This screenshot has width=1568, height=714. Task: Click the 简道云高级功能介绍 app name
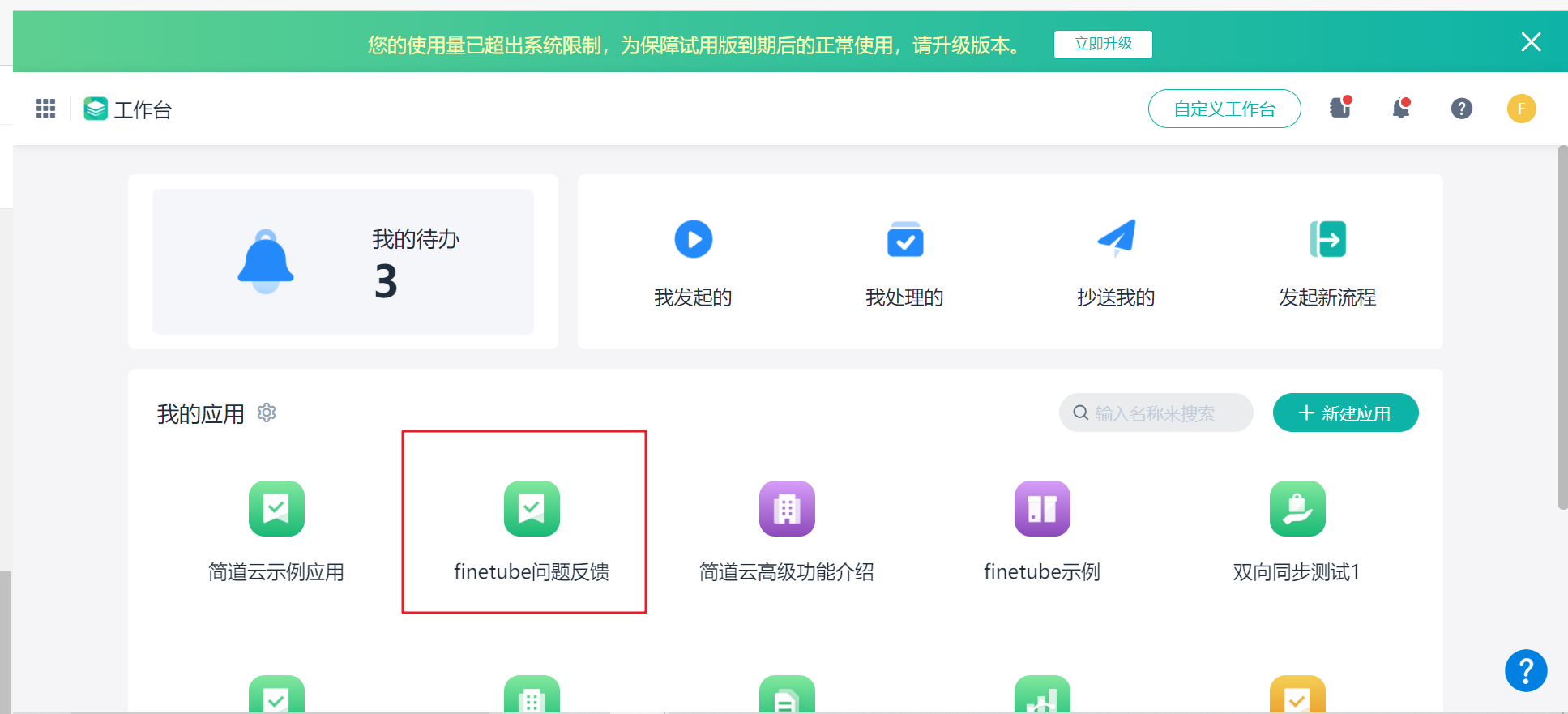click(x=787, y=572)
